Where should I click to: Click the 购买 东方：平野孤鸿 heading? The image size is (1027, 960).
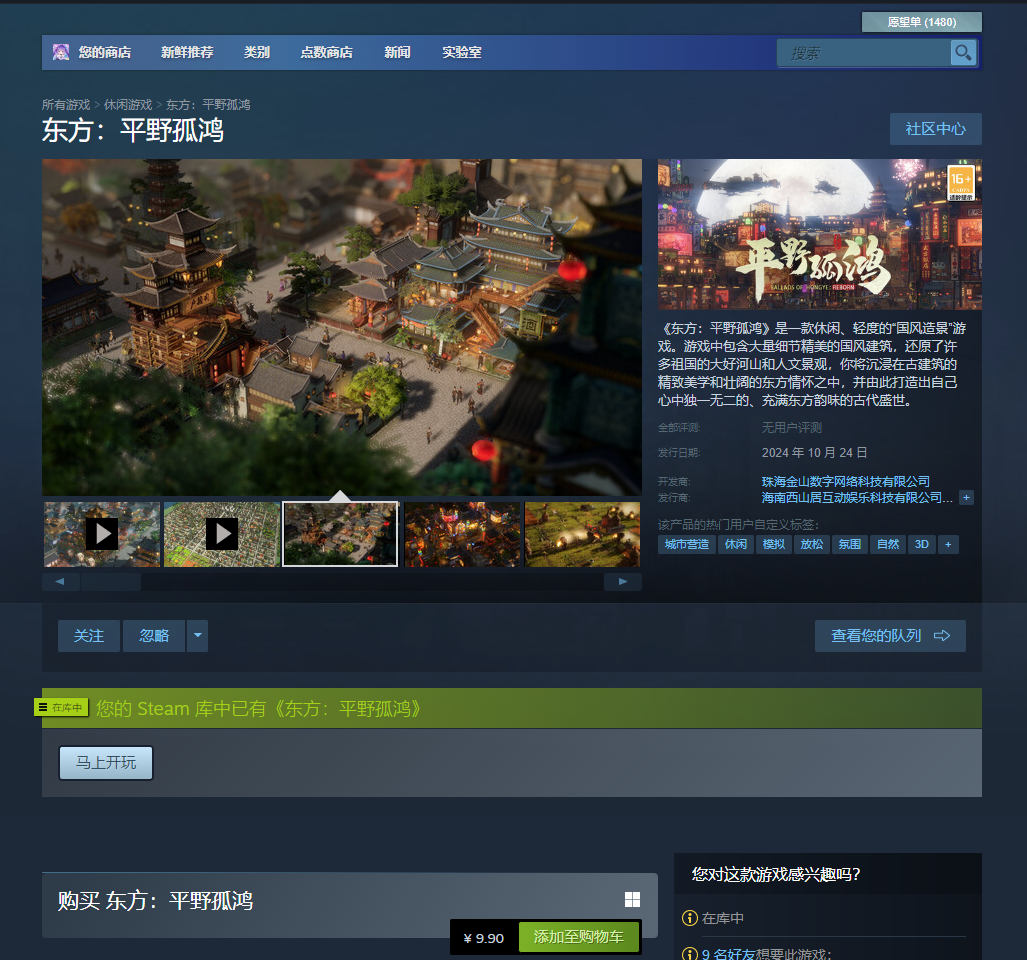click(x=155, y=901)
